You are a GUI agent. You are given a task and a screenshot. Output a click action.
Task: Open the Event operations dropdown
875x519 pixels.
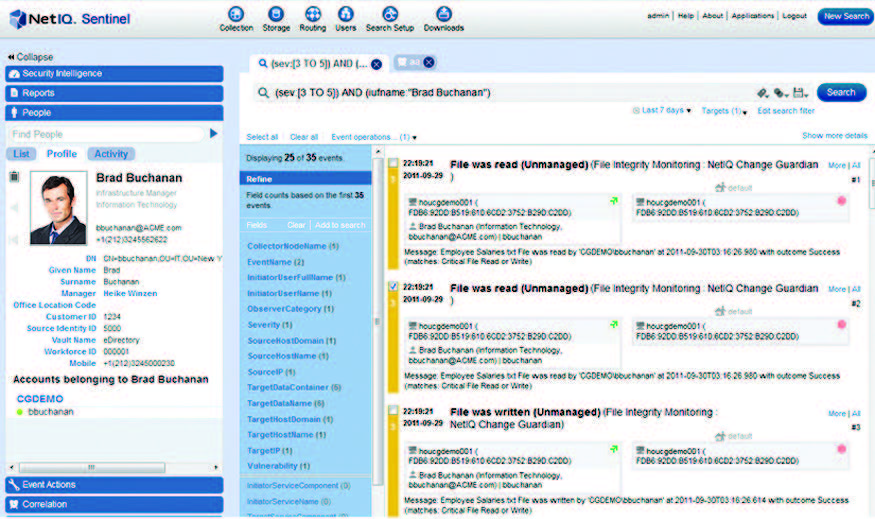tap(374, 137)
